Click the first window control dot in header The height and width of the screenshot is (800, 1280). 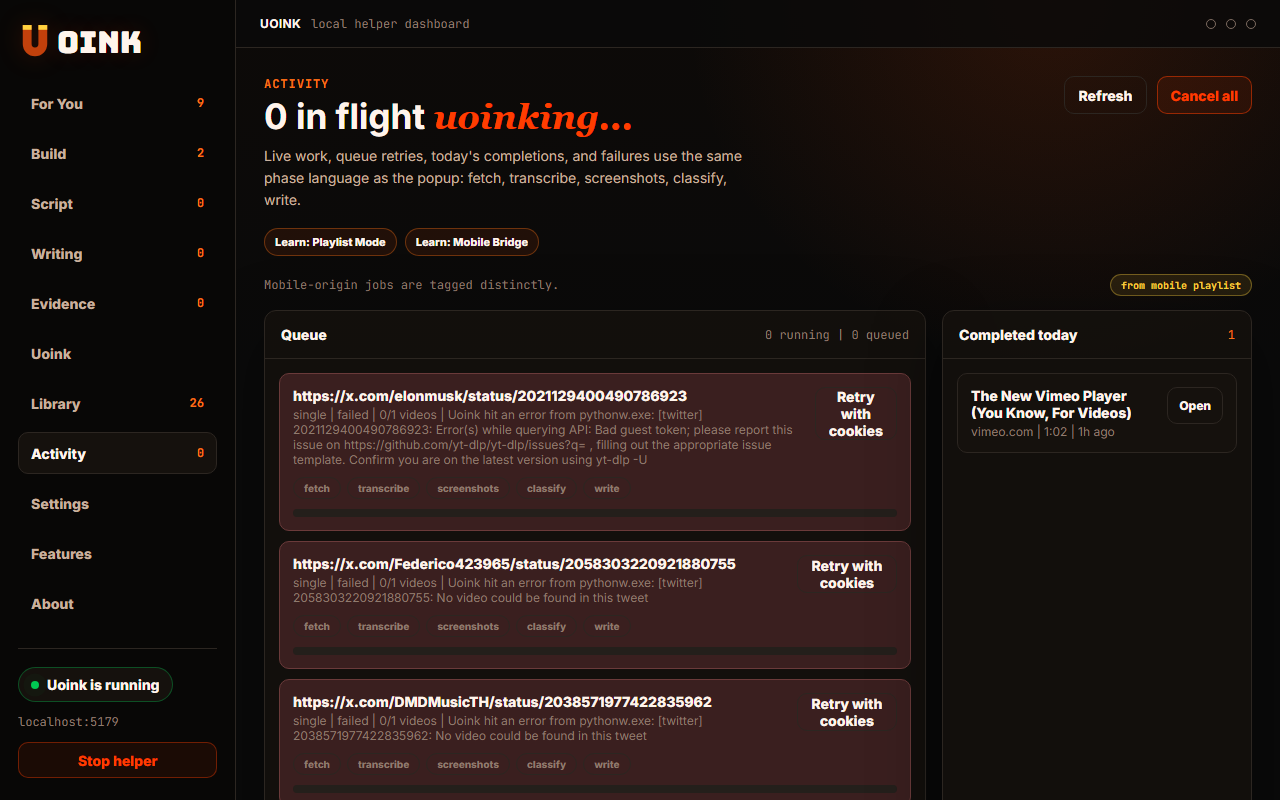pos(1211,24)
